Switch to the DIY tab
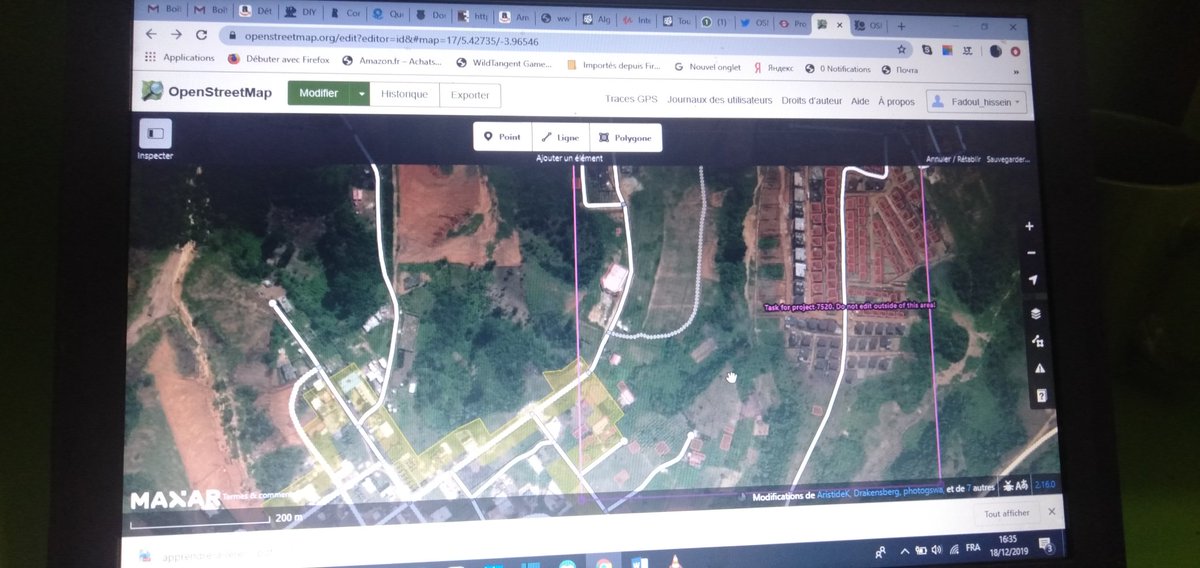Image resolution: width=1200 pixels, height=568 pixels. click(x=300, y=12)
